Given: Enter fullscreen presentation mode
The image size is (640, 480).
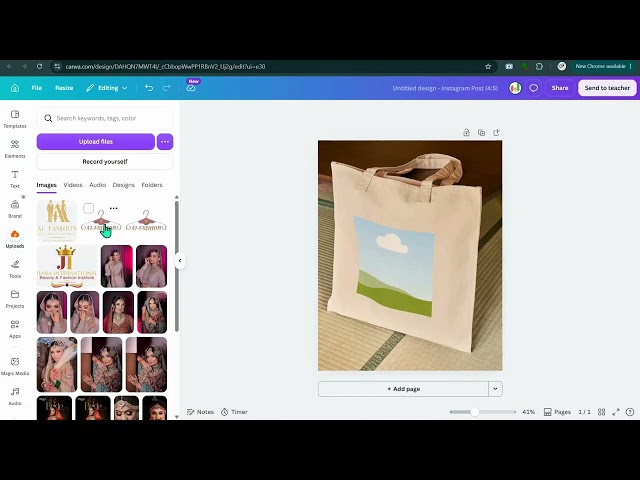Looking at the screenshot, I should (616, 412).
